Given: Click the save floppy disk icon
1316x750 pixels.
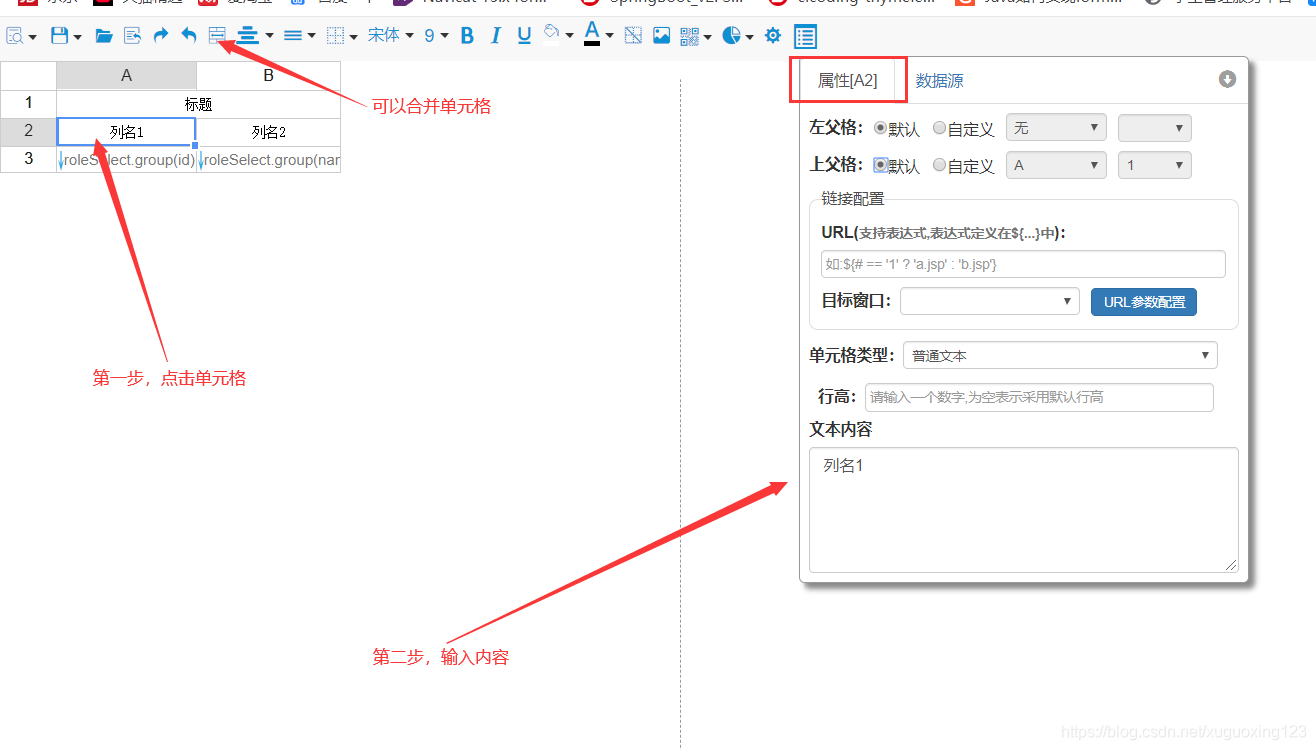Looking at the screenshot, I should [x=59, y=36].
